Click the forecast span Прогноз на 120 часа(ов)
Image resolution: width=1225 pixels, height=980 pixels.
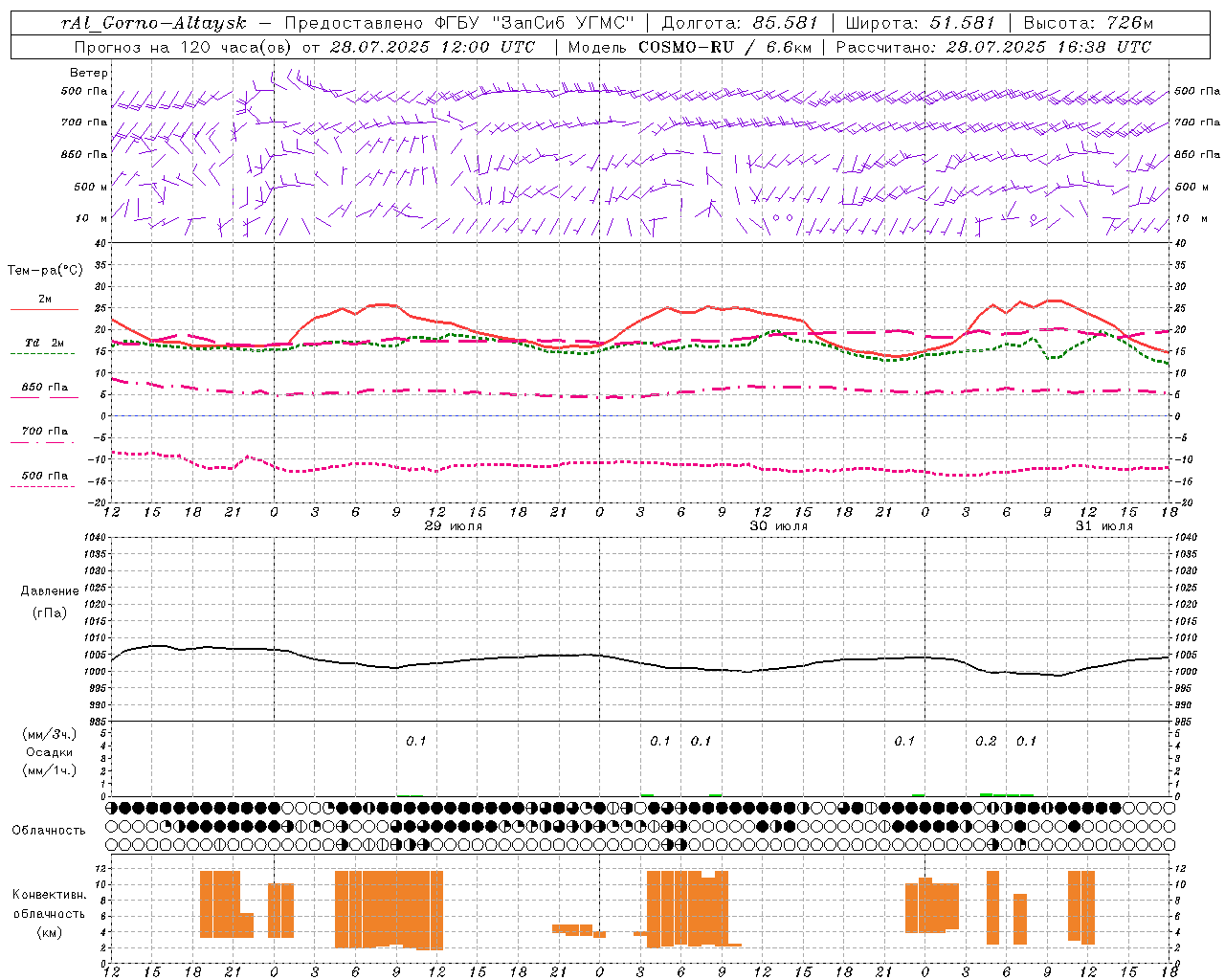(x=184, y=47)
